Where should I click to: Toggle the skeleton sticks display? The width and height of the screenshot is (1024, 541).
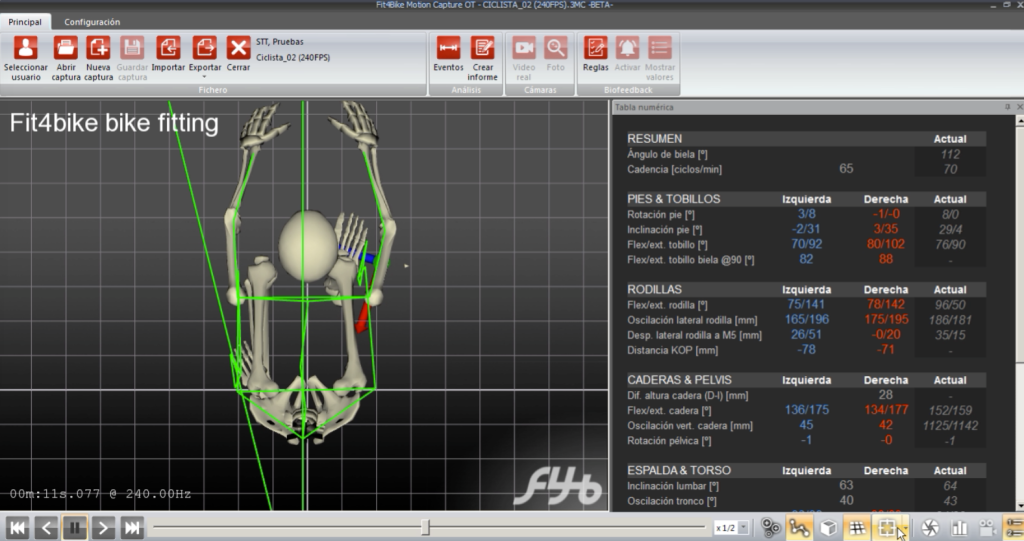[x=799, y=527]
